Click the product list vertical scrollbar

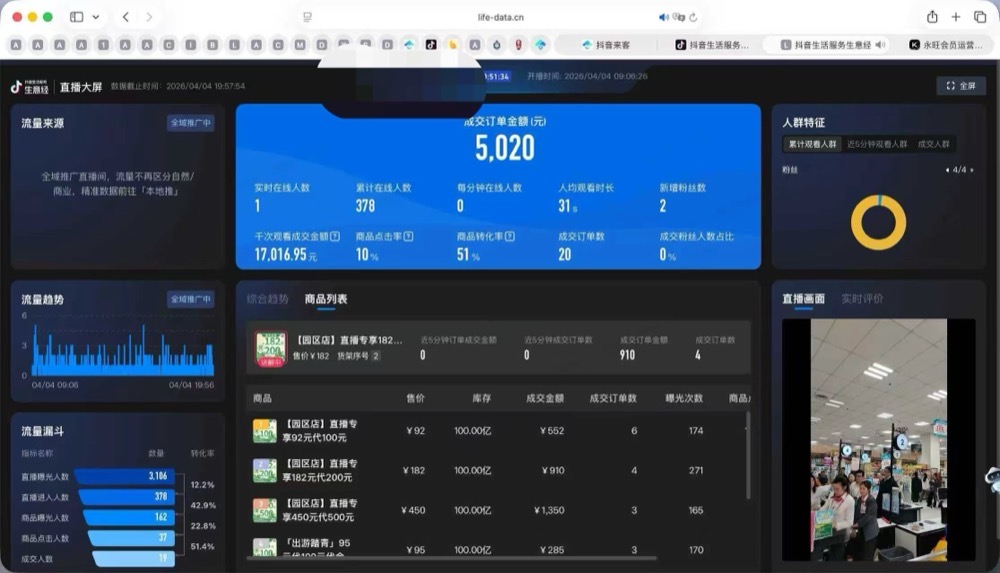748,456
